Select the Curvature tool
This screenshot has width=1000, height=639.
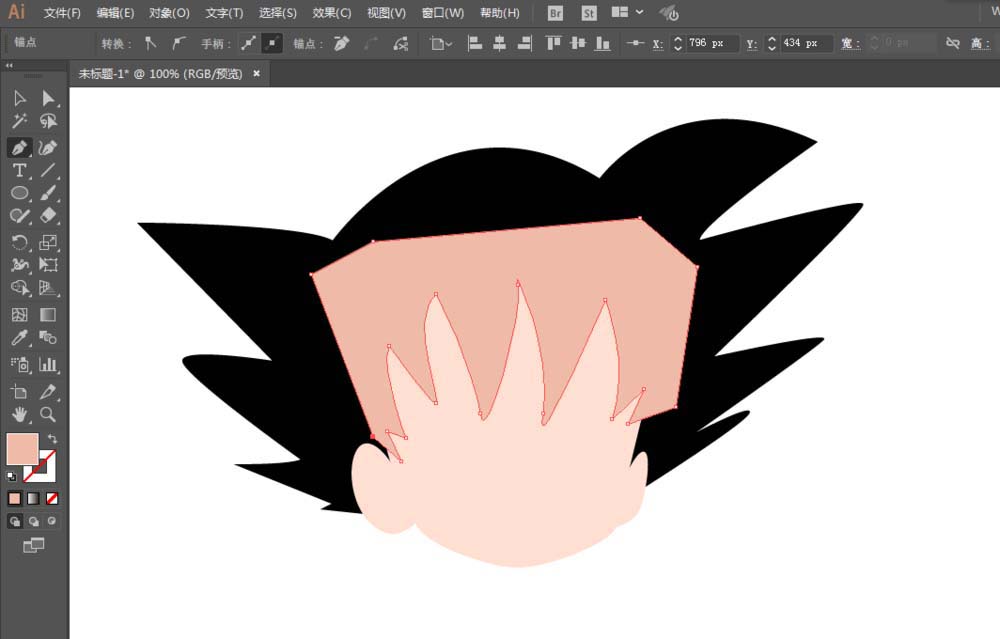(48, 147)
